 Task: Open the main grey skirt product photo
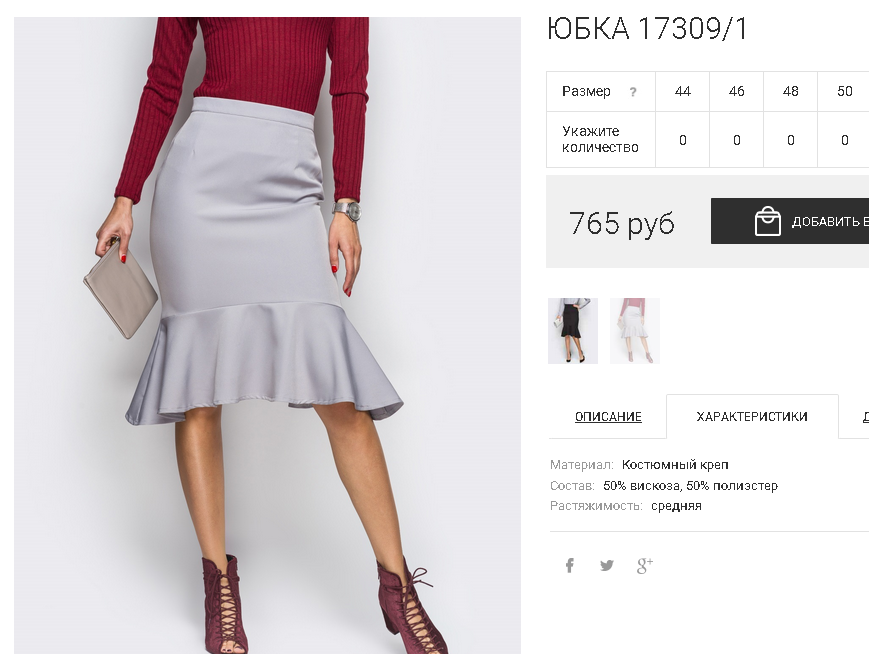267,335
